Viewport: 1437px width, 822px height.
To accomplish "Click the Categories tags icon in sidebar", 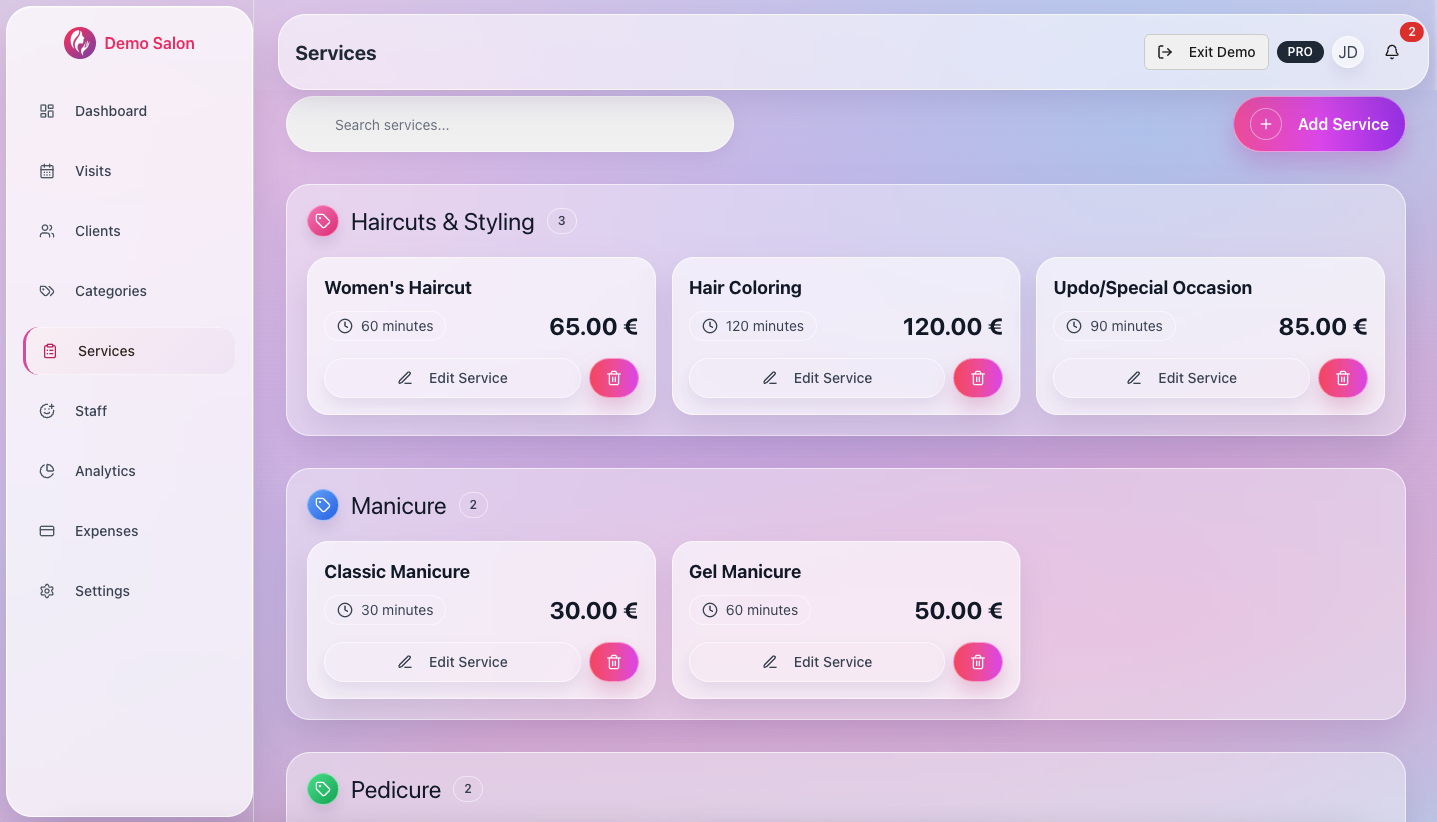I will tap(47, 291).
